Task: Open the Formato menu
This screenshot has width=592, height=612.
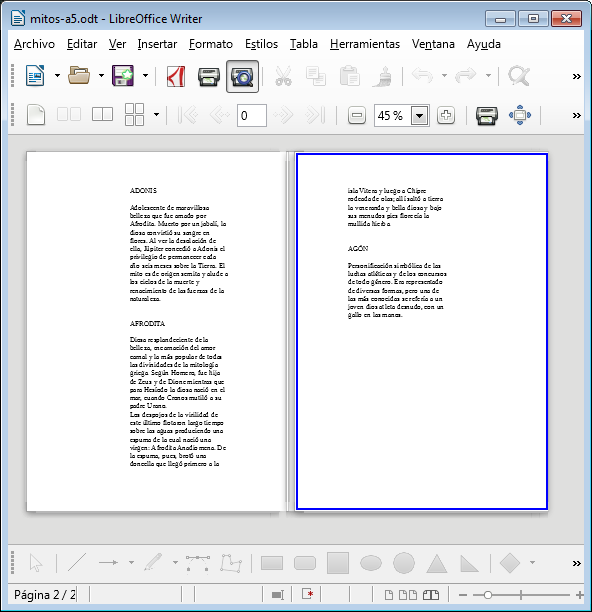Action: click(211, 44)
